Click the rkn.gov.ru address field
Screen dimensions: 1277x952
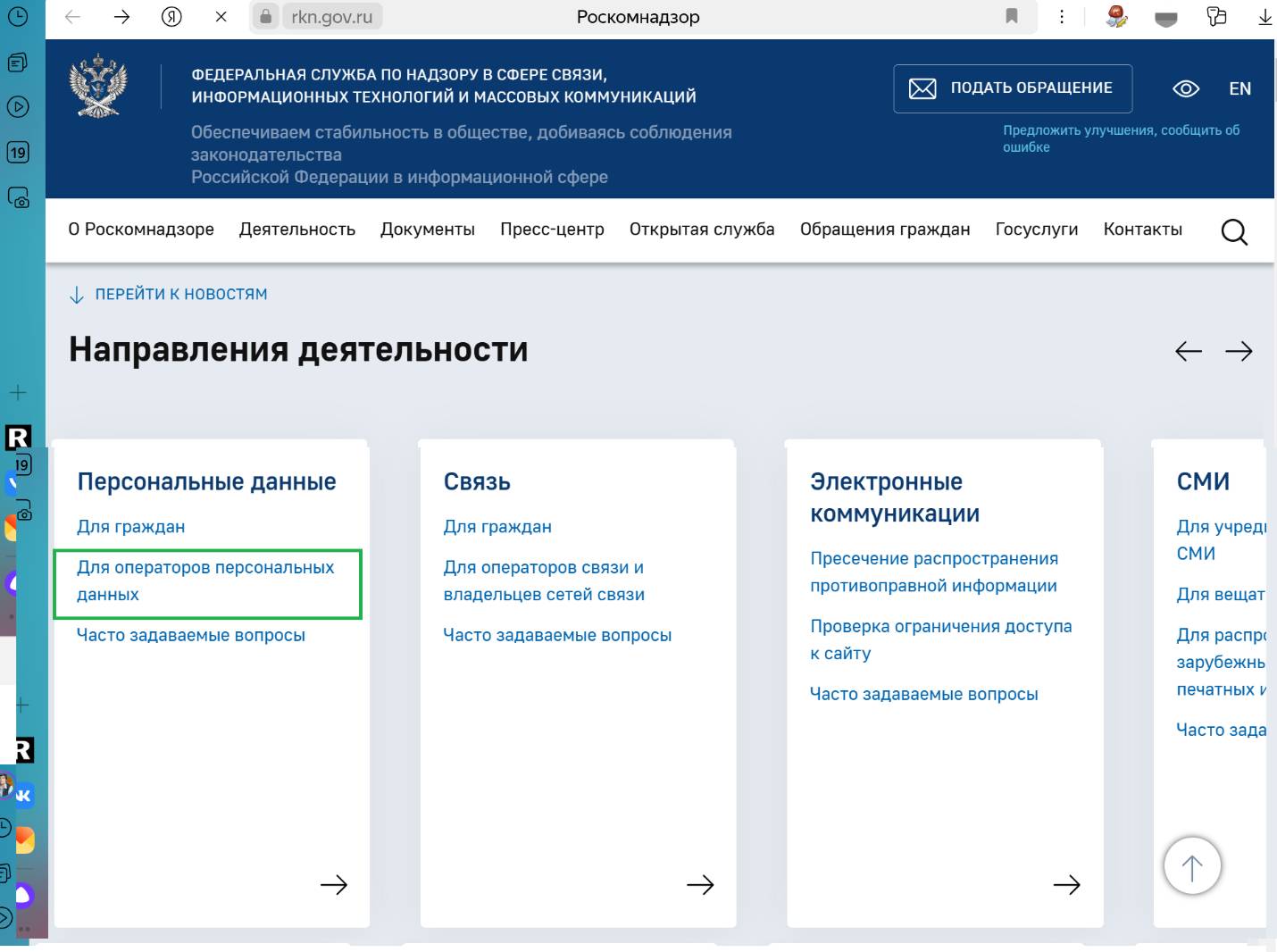coord(332,16)
